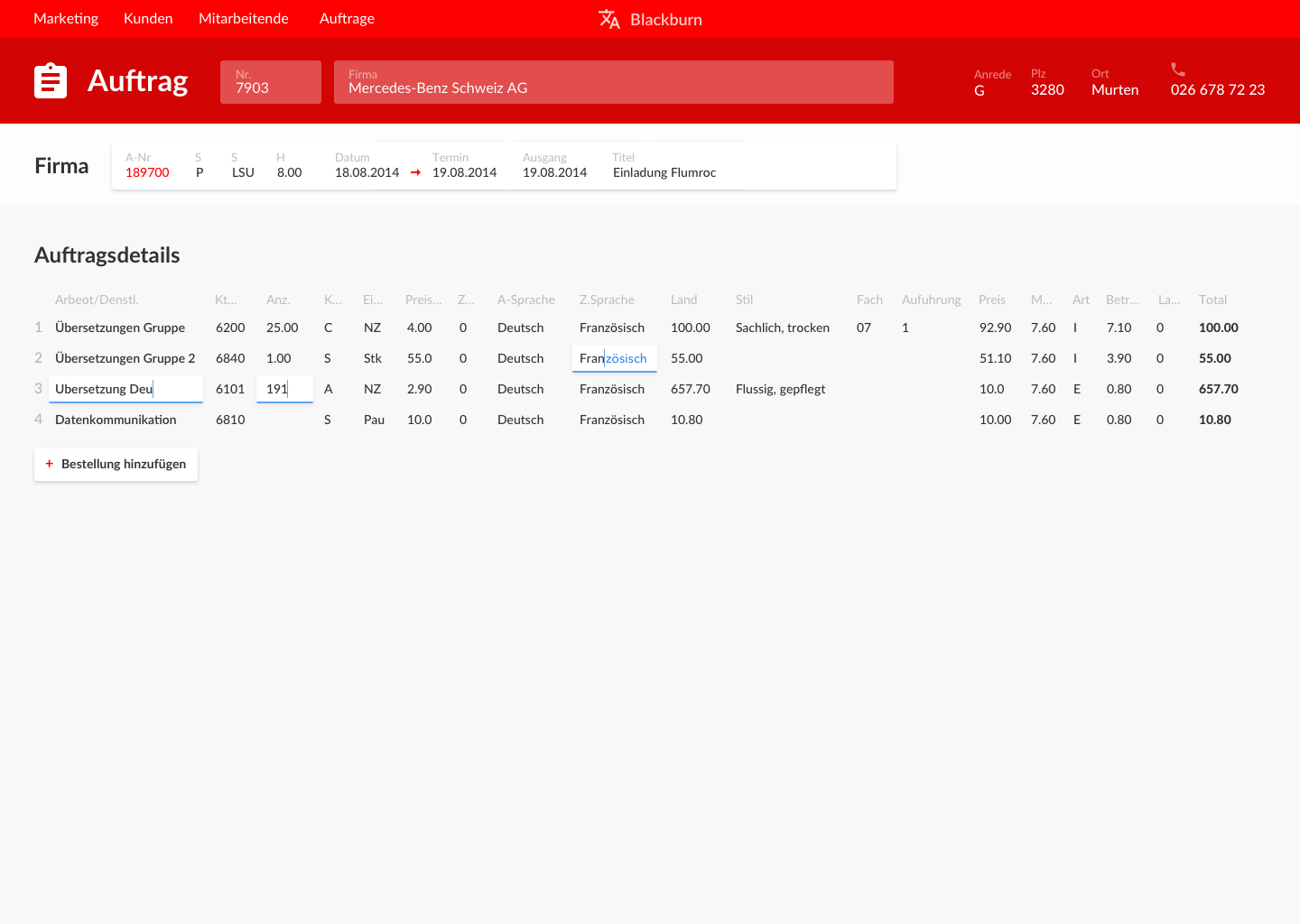This screenshot has height=924, width=1300.
Task: Add a new order with Bestellung hinzufügen
Action: pyautogui.click(x=116, y=465)
